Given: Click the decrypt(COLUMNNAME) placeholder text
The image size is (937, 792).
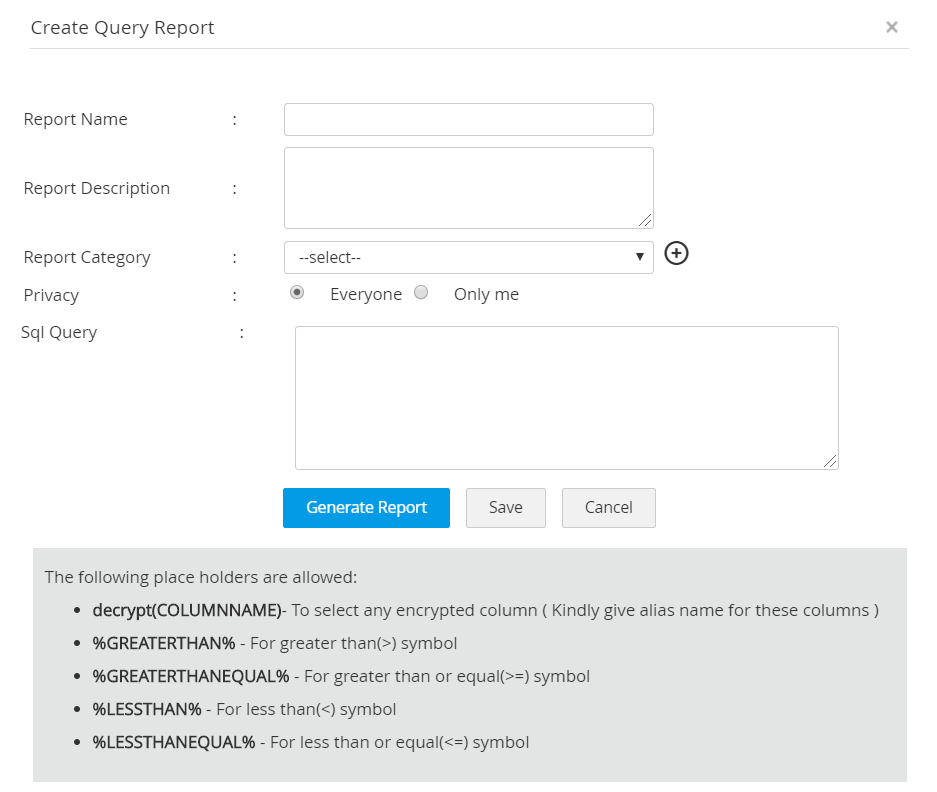Looking at the screenshot, I should pyautogui.click(x=187, y=610).
